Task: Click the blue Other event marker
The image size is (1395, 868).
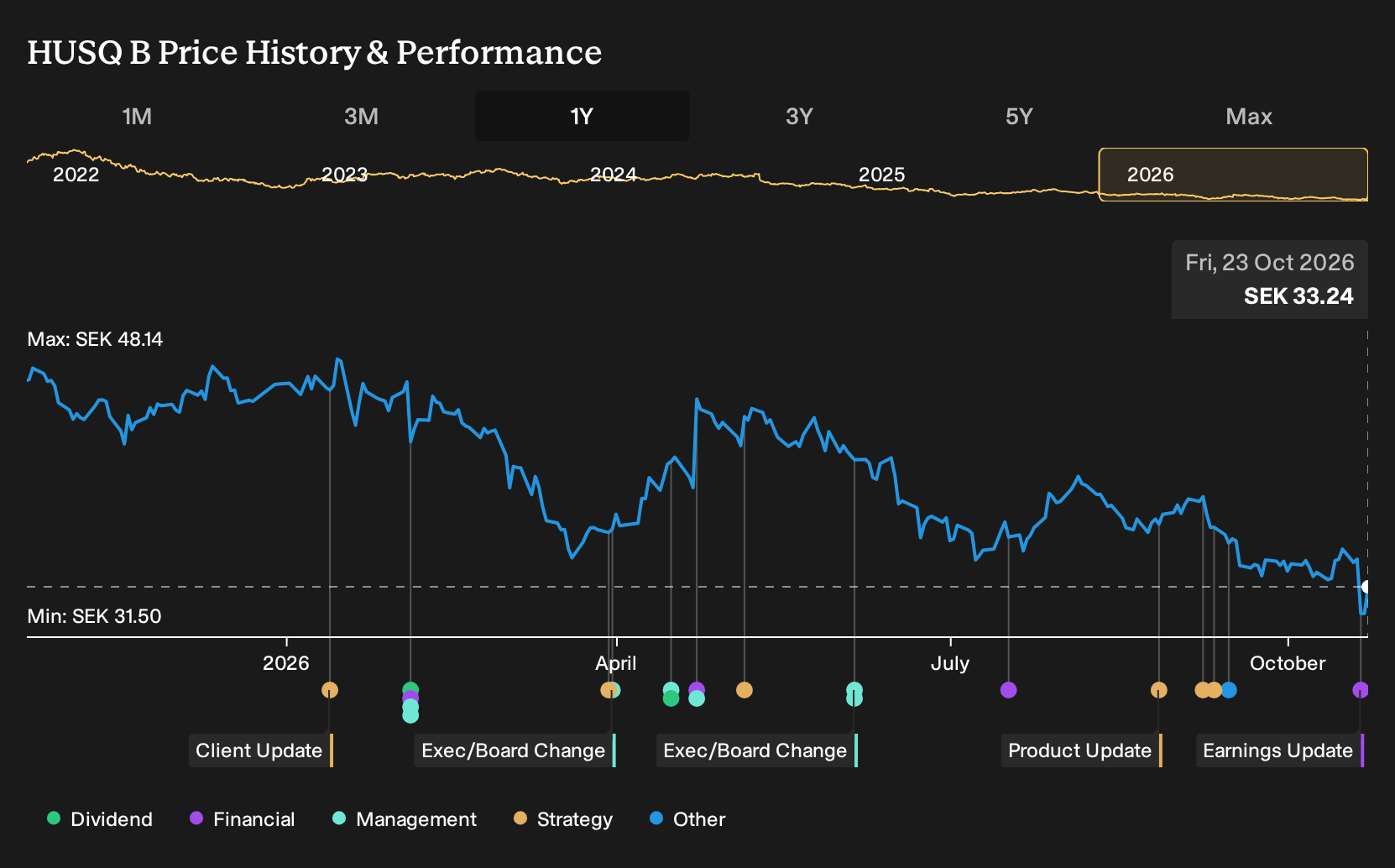Action: coord(1229,690)
